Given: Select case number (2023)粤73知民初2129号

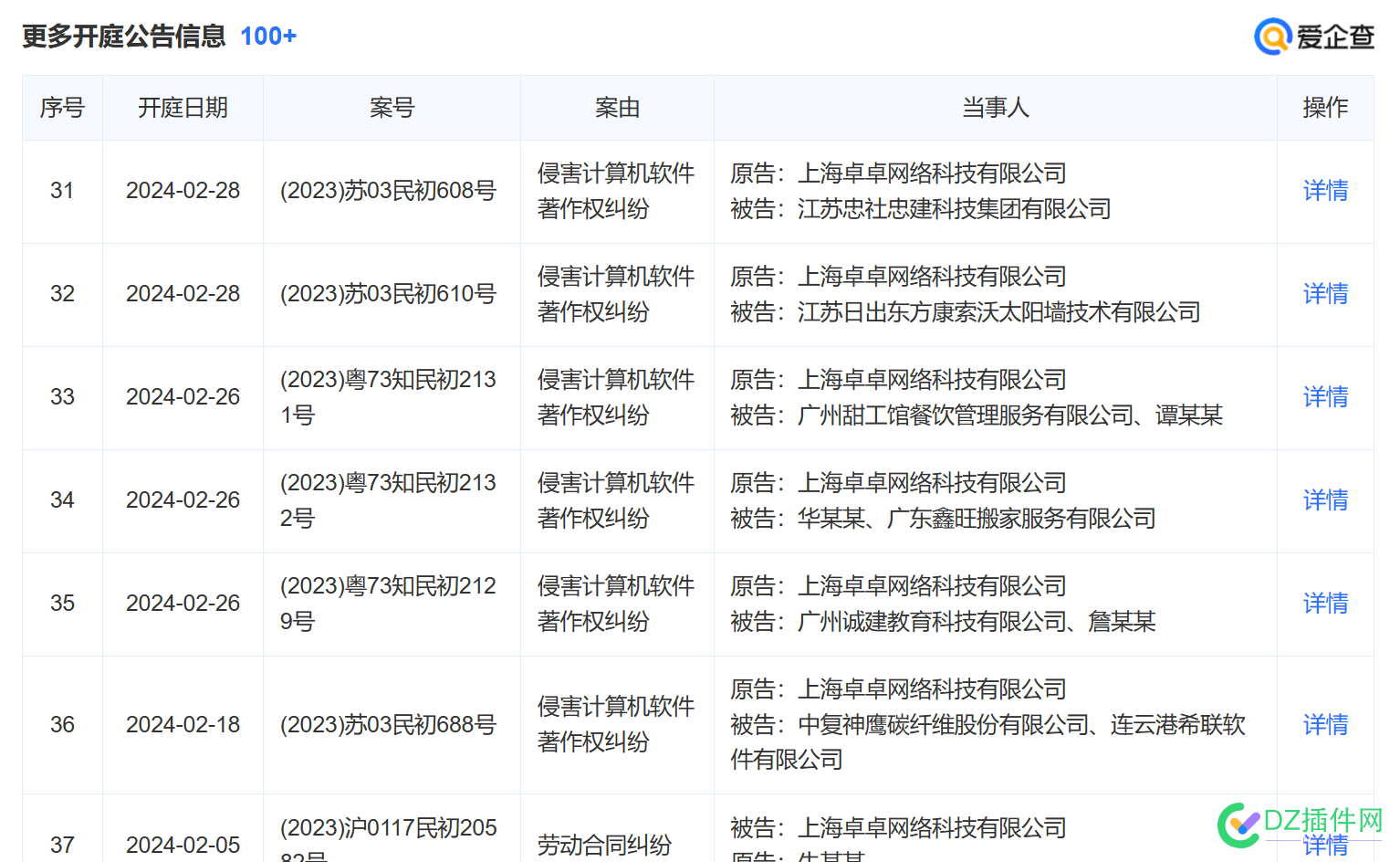Looking at the screenshot, I should pos(388,604).
